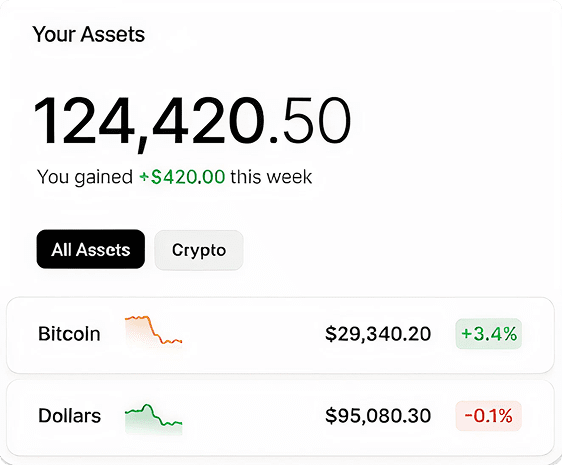Click the .50 cents portion of total
562x465 pixels.
point(310,121)
